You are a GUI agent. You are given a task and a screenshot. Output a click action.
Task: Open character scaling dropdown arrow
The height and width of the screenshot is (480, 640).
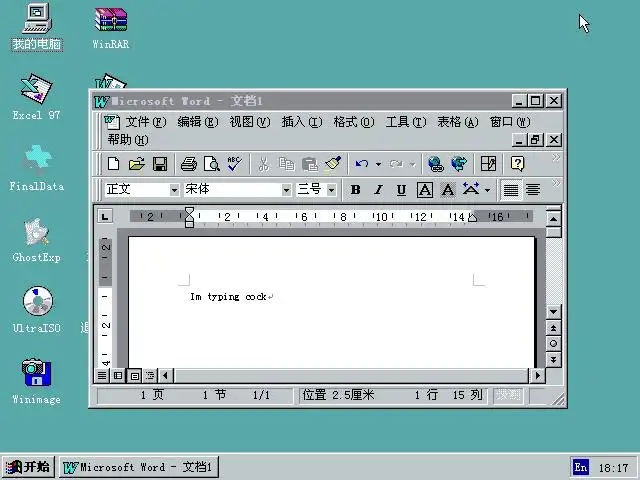(x=487, y=190)
